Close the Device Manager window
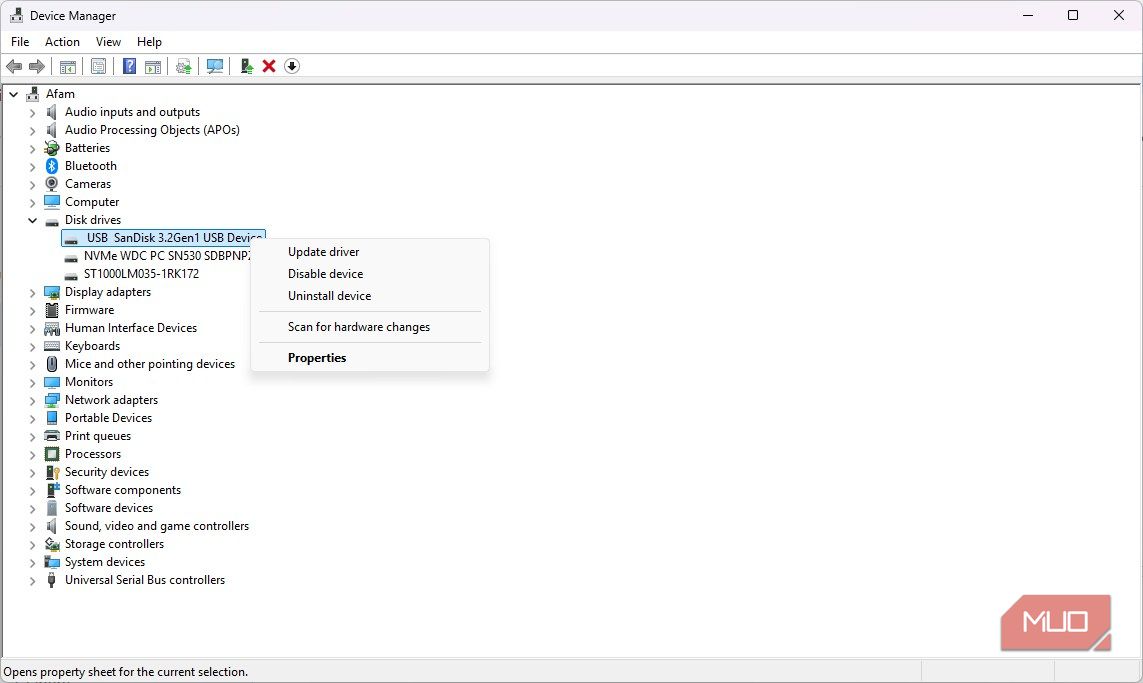This screenshot has height=683, width=1143. click(1119, 15)
